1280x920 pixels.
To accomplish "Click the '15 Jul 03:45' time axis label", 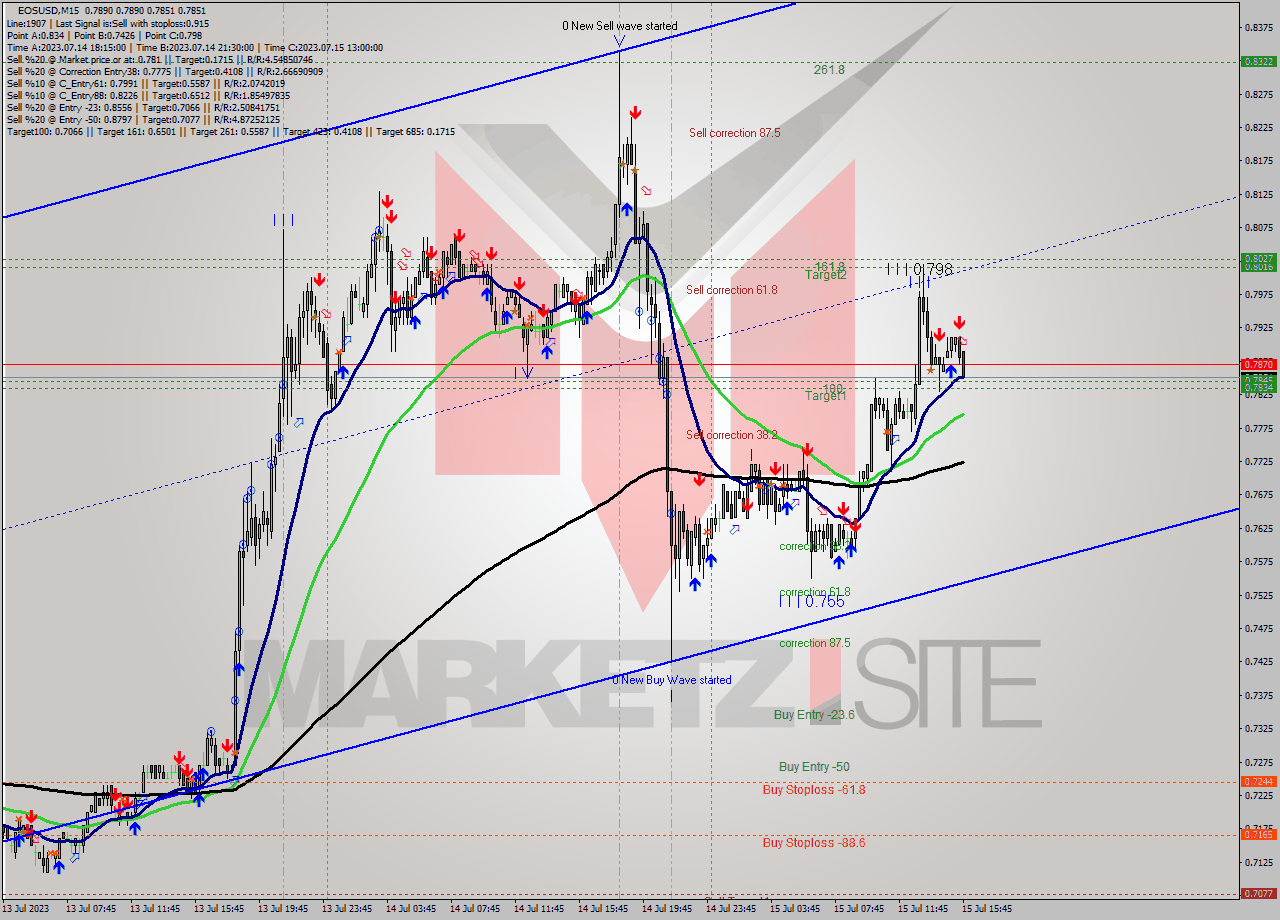I will [795, 909].
